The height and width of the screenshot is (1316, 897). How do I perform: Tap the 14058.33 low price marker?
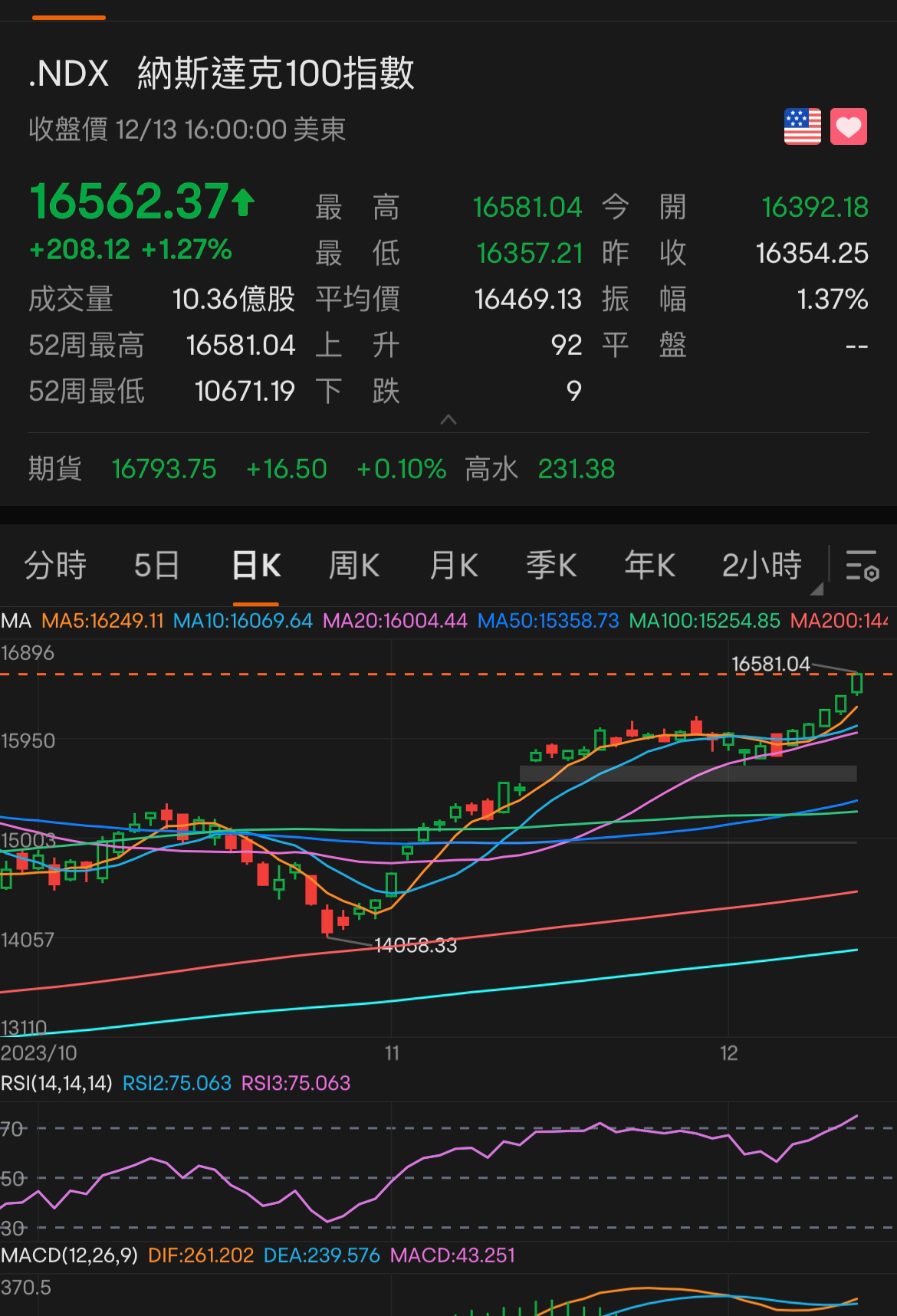pyautogui.click(x=416, y=946)
